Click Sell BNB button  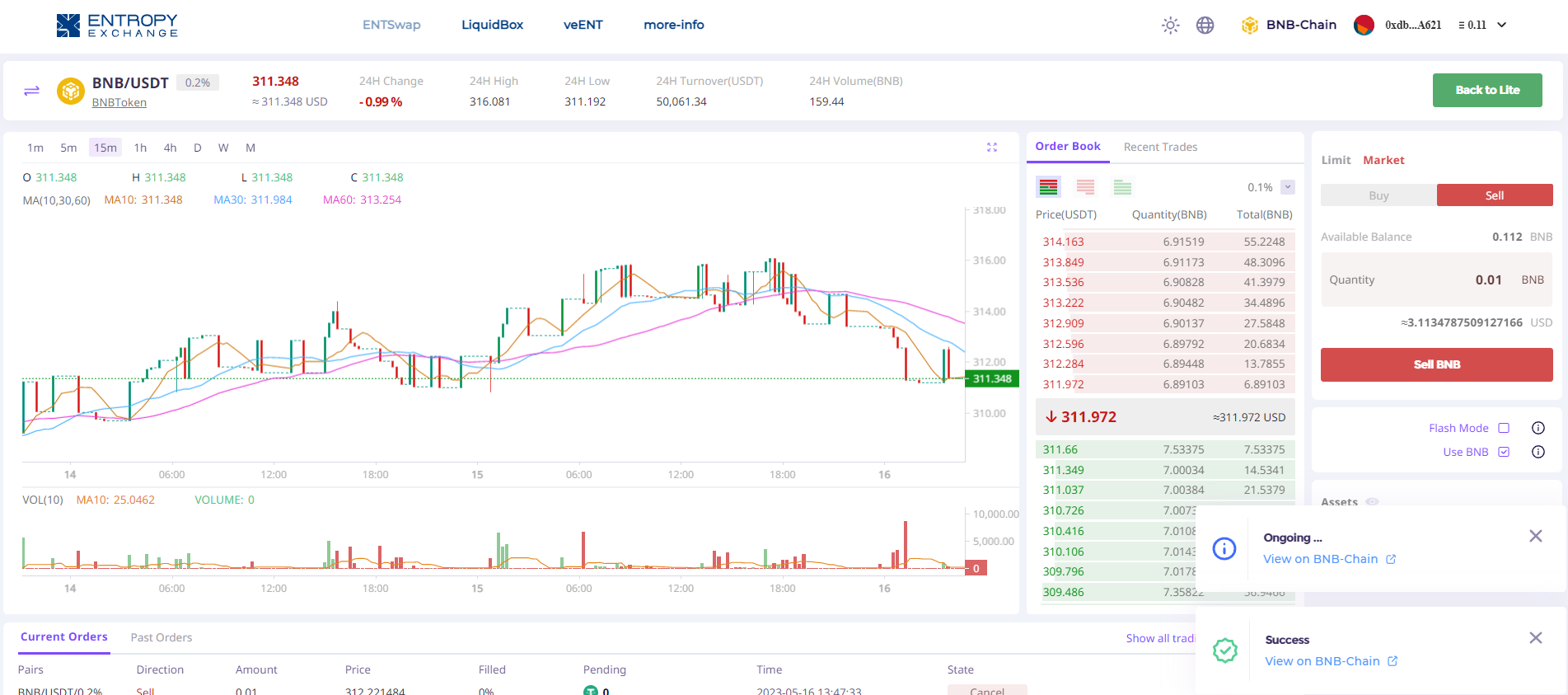tap(1437, 364)
